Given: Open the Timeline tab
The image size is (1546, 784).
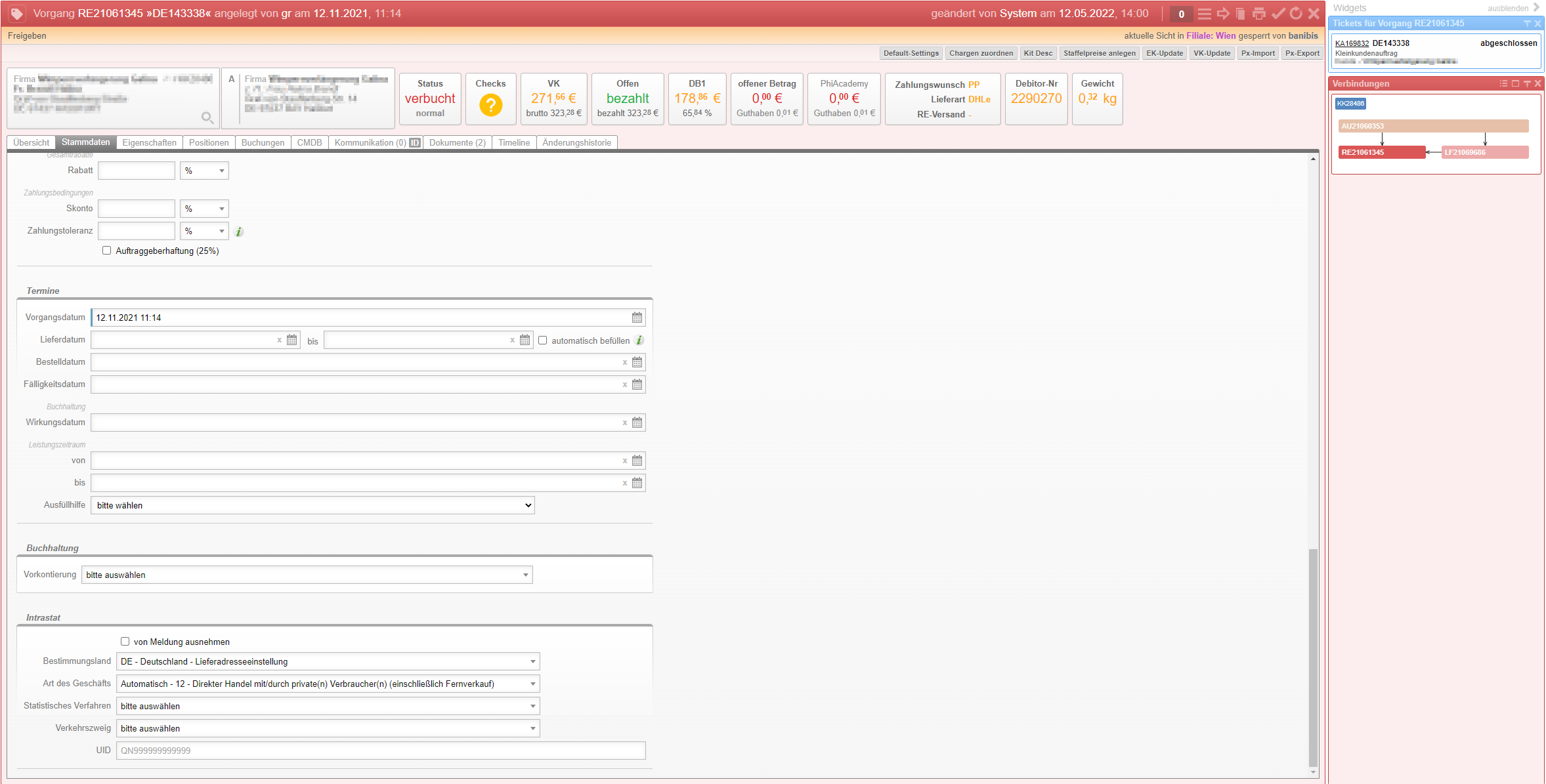Looking at the screenshot, I should [x=514, y=142].
